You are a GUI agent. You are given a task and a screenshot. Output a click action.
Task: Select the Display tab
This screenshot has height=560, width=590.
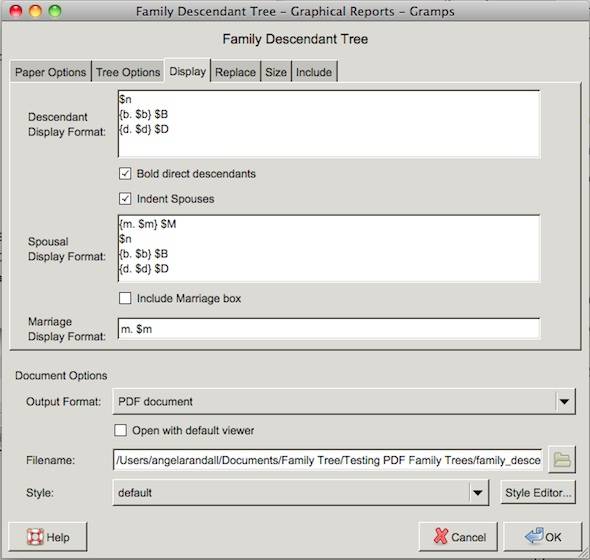coord(187,71)
